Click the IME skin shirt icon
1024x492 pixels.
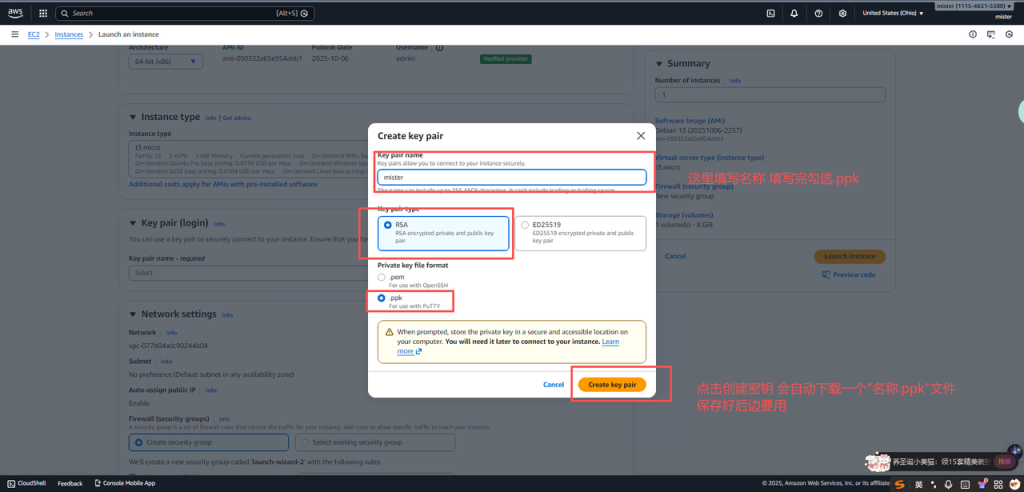click(x=982, y=484)
